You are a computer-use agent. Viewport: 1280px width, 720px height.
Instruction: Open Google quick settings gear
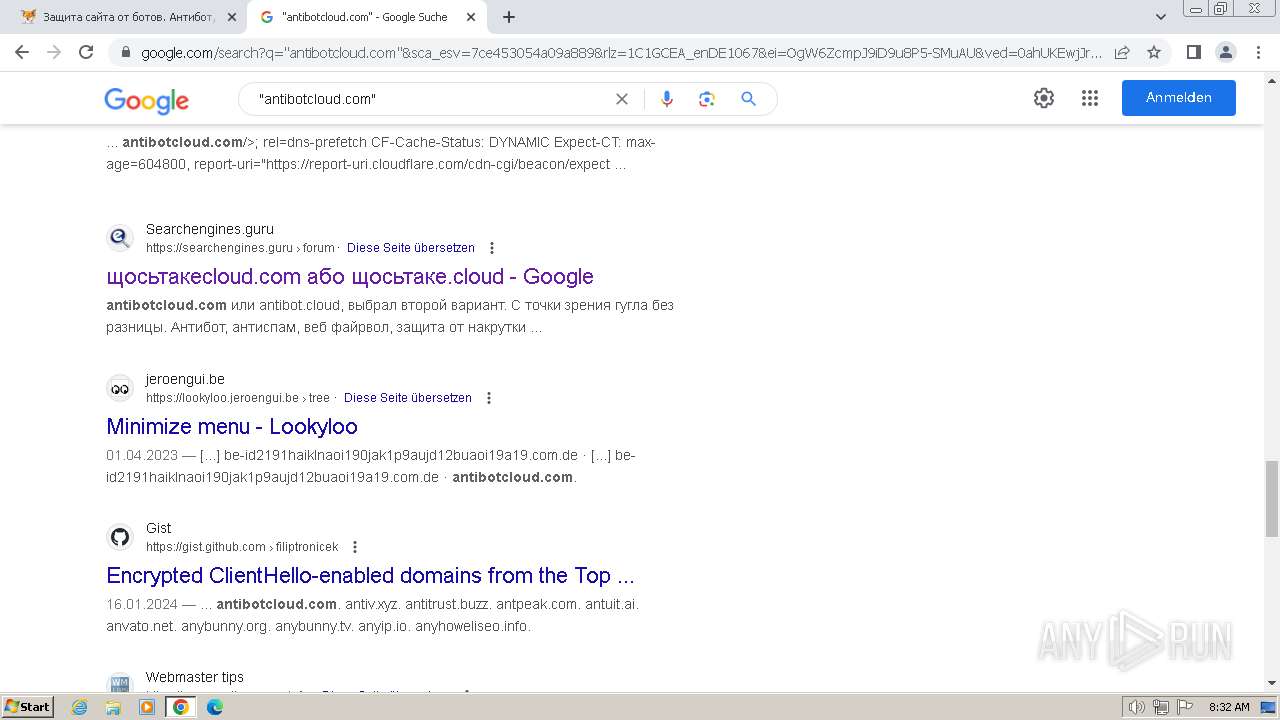pyautogui.click(x=1044, y=98)
